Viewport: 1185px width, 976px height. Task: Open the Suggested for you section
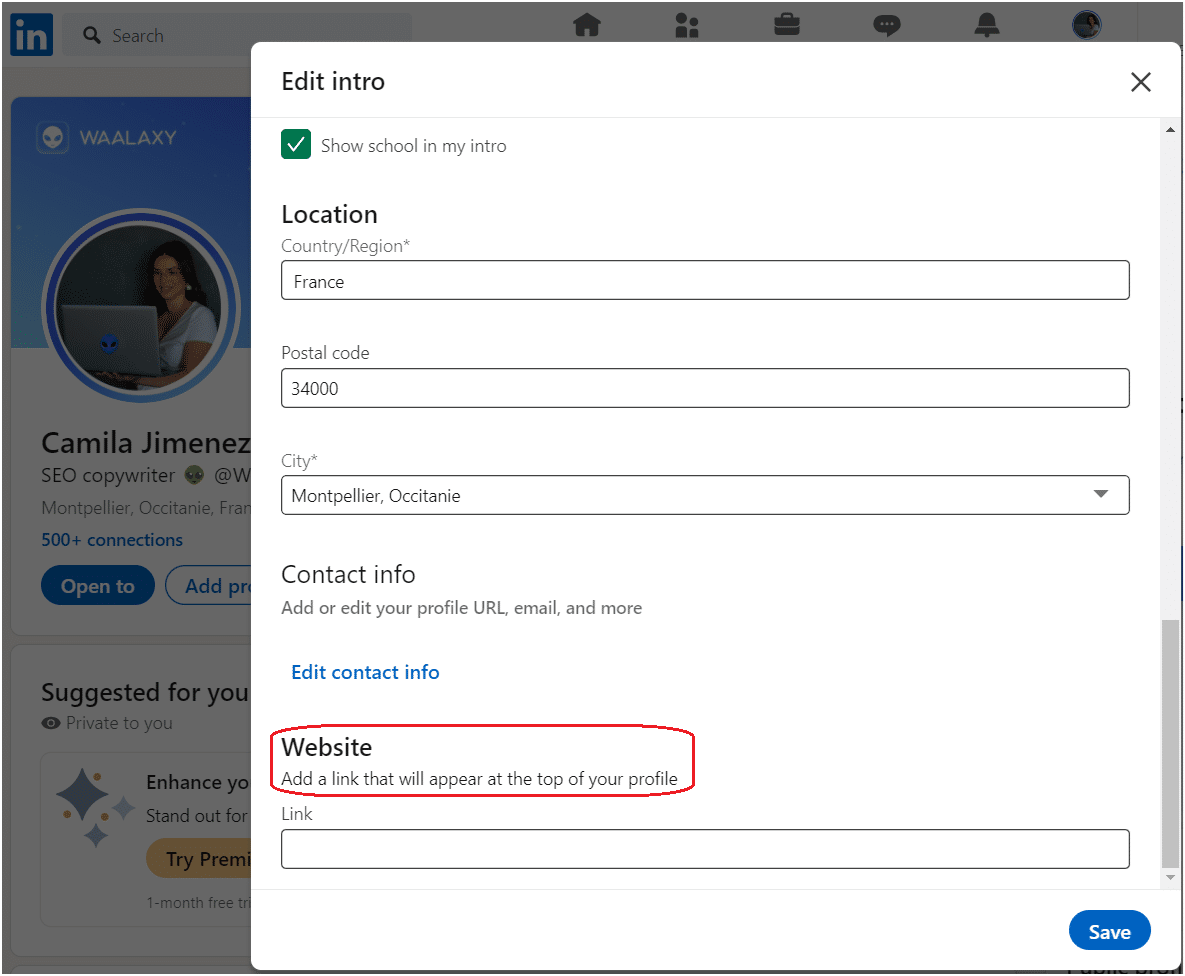(x=145, y=692)
